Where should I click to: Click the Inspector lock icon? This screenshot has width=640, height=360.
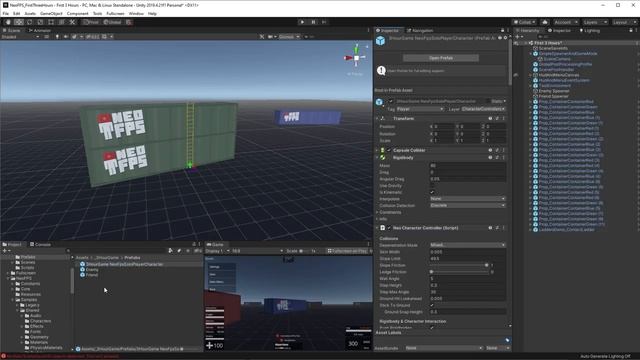[x=502, y=31]
